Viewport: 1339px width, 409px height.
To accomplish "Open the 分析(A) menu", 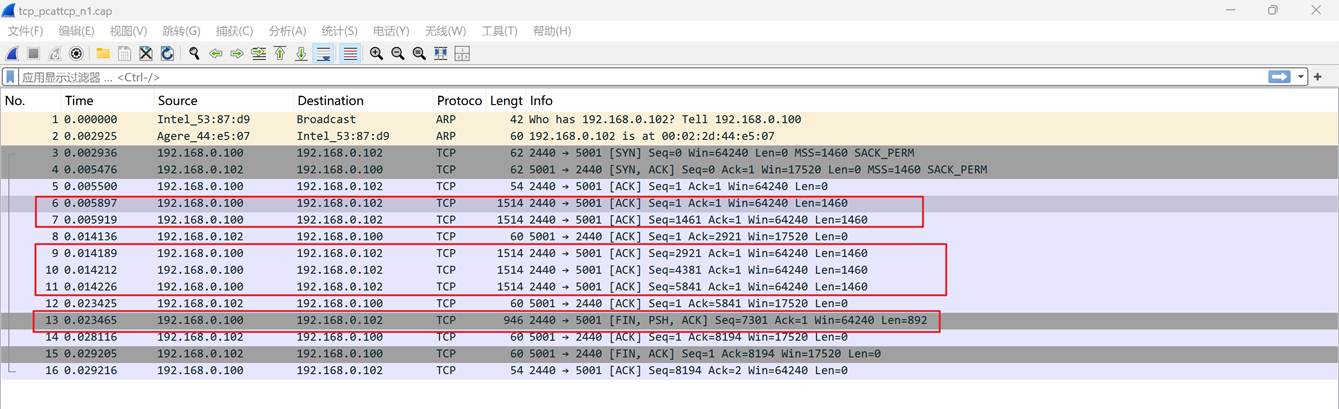I will tap(287, 31).
